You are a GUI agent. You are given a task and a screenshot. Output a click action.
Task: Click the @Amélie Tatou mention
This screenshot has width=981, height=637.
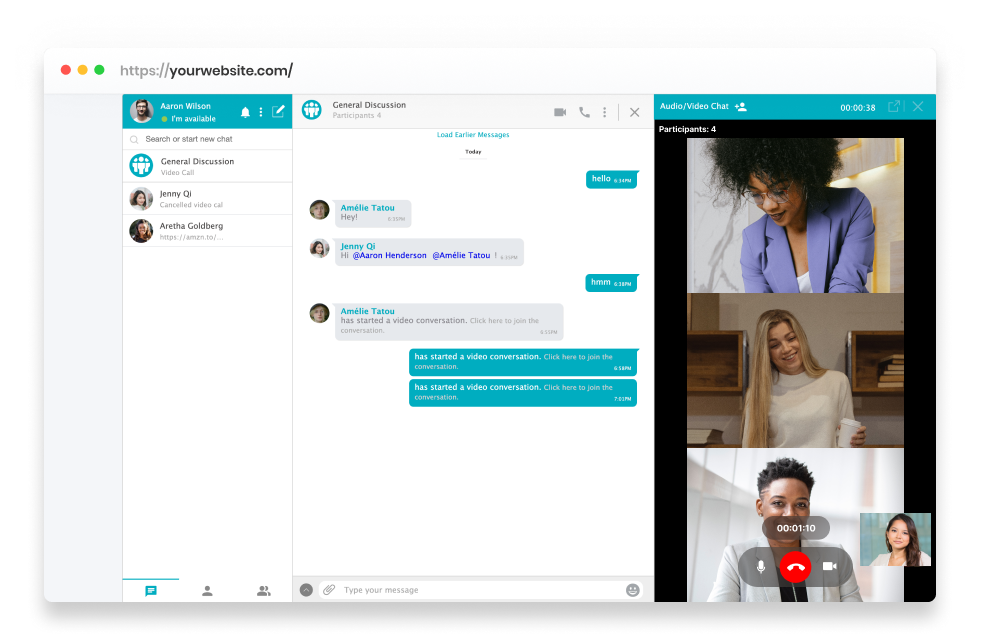click(x=461, y=255)
